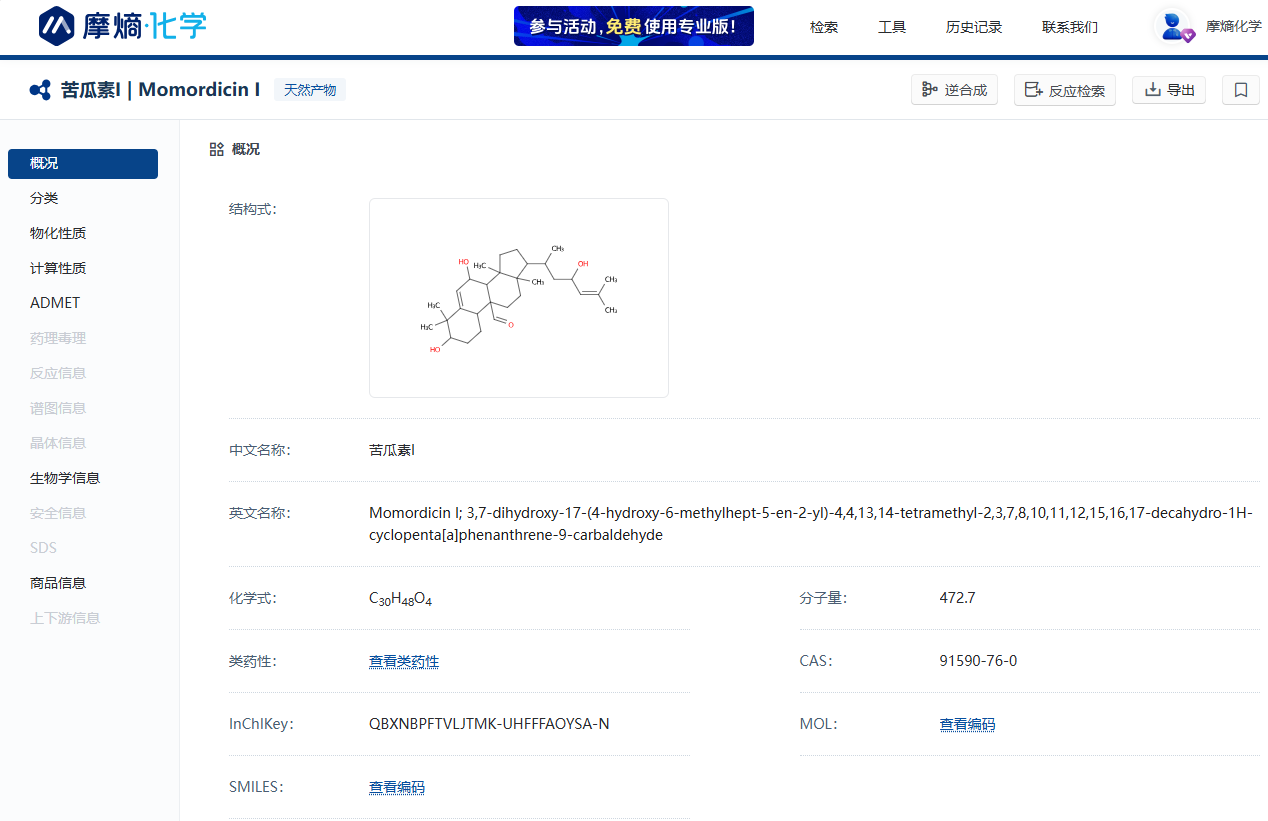Go to 历史记录 history
This screenshot has width=1268, height=821.
point(973,27)
